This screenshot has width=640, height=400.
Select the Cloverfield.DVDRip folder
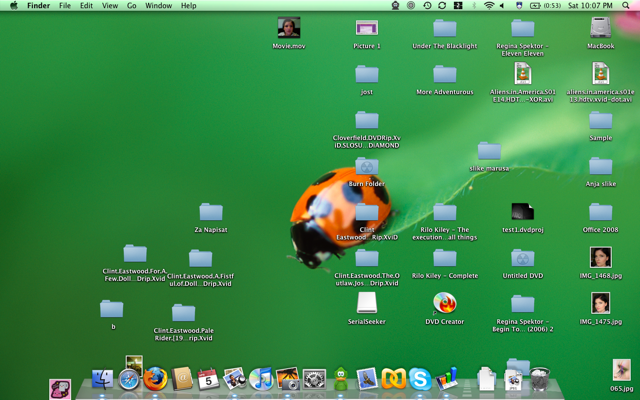pos(367,120)
